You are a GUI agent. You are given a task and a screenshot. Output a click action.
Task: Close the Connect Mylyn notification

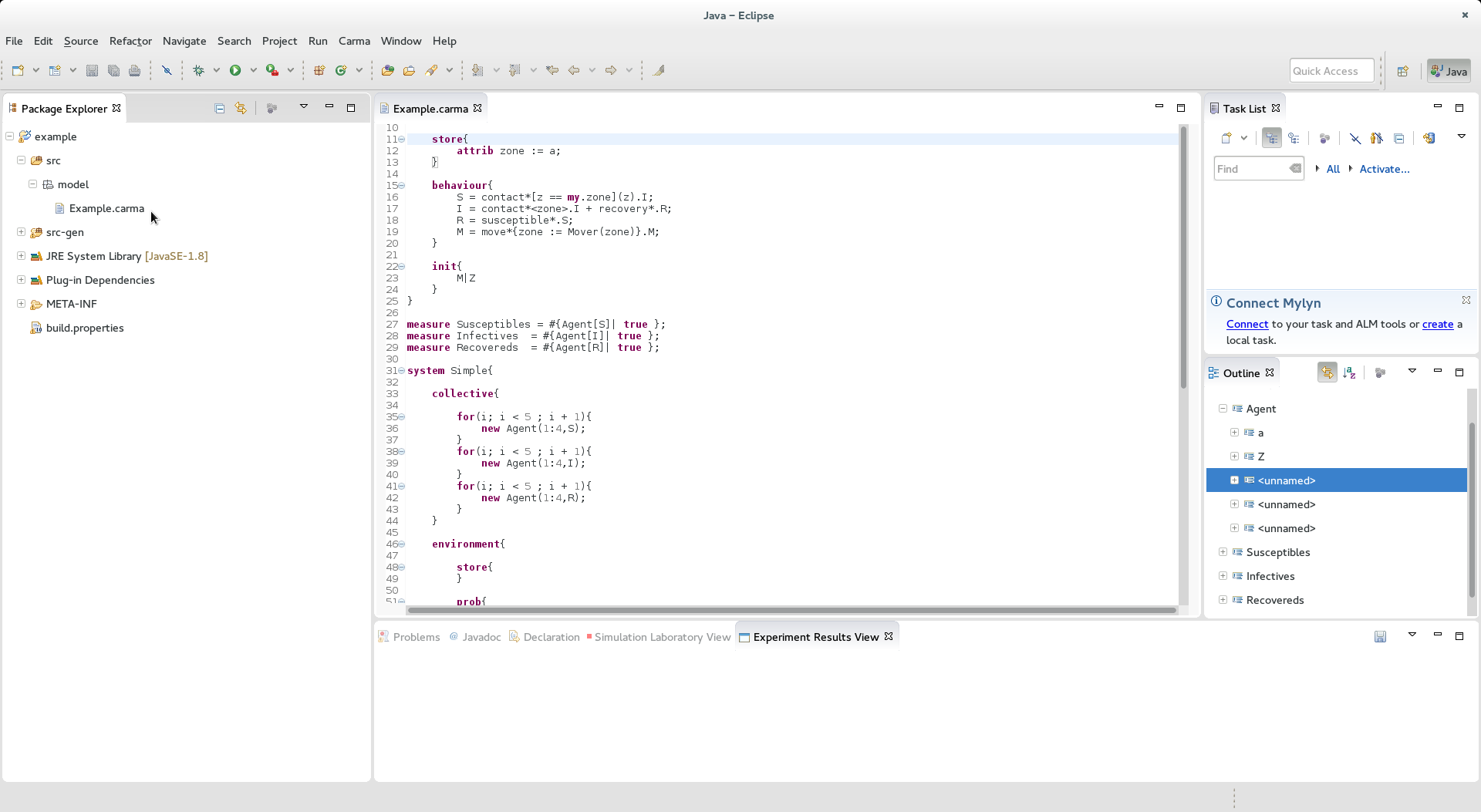pos(1466,300)
